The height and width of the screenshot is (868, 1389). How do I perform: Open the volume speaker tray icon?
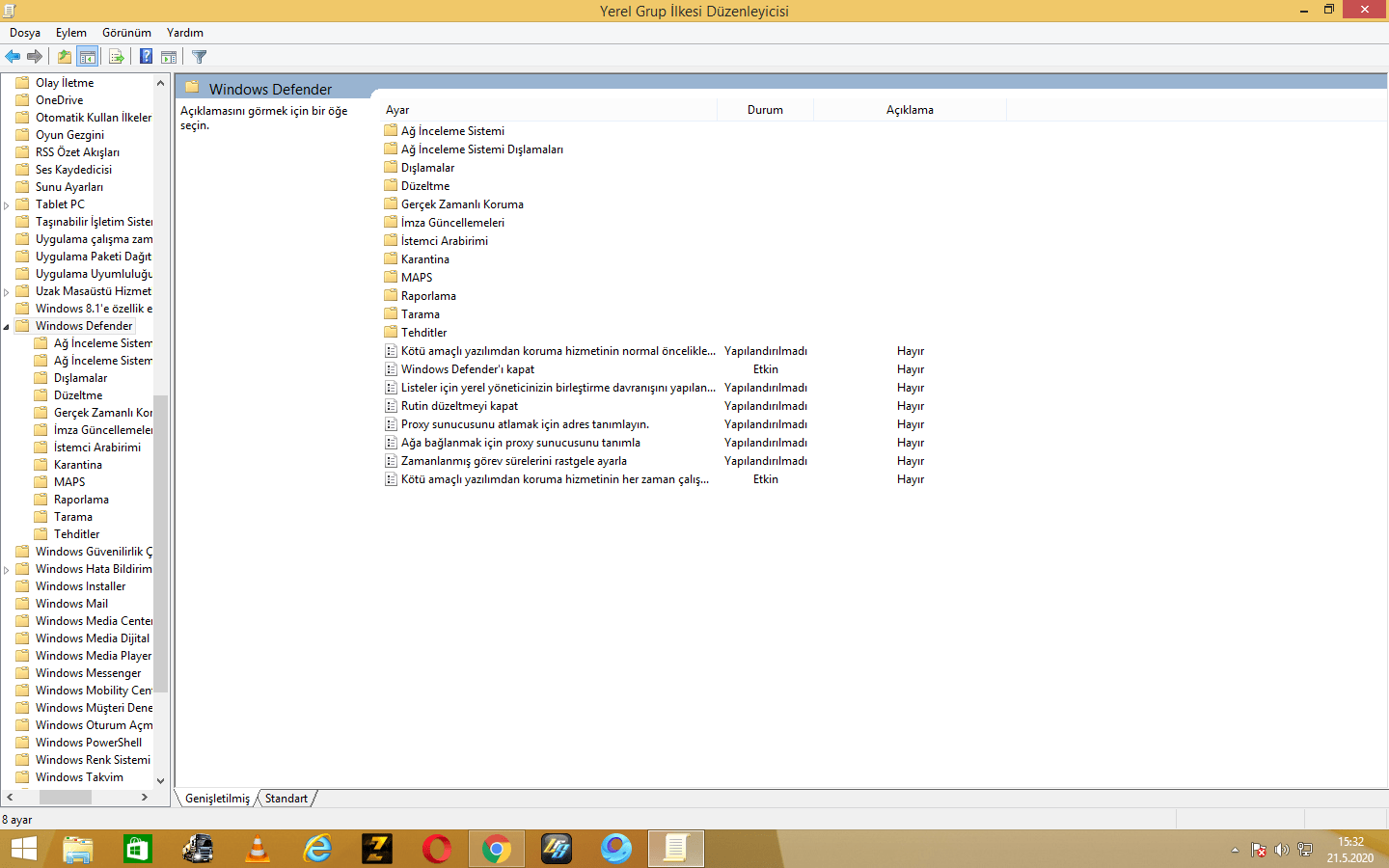tap(1281, 850)
